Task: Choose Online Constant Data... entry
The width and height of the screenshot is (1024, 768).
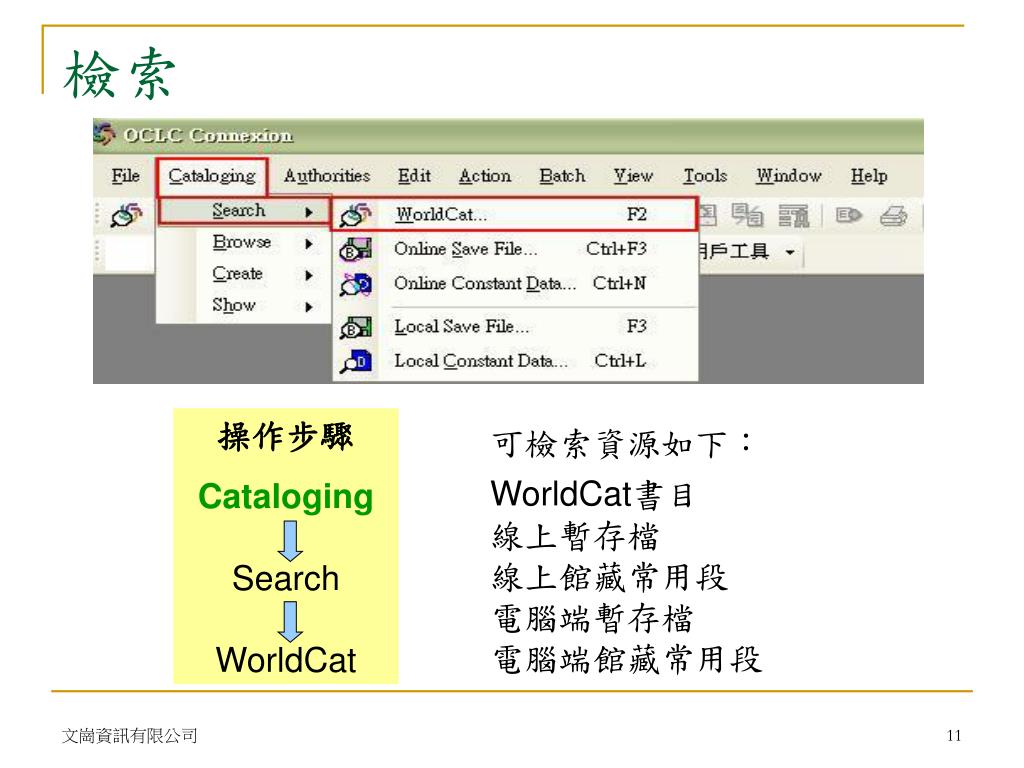Action: [x=515, y=283]
